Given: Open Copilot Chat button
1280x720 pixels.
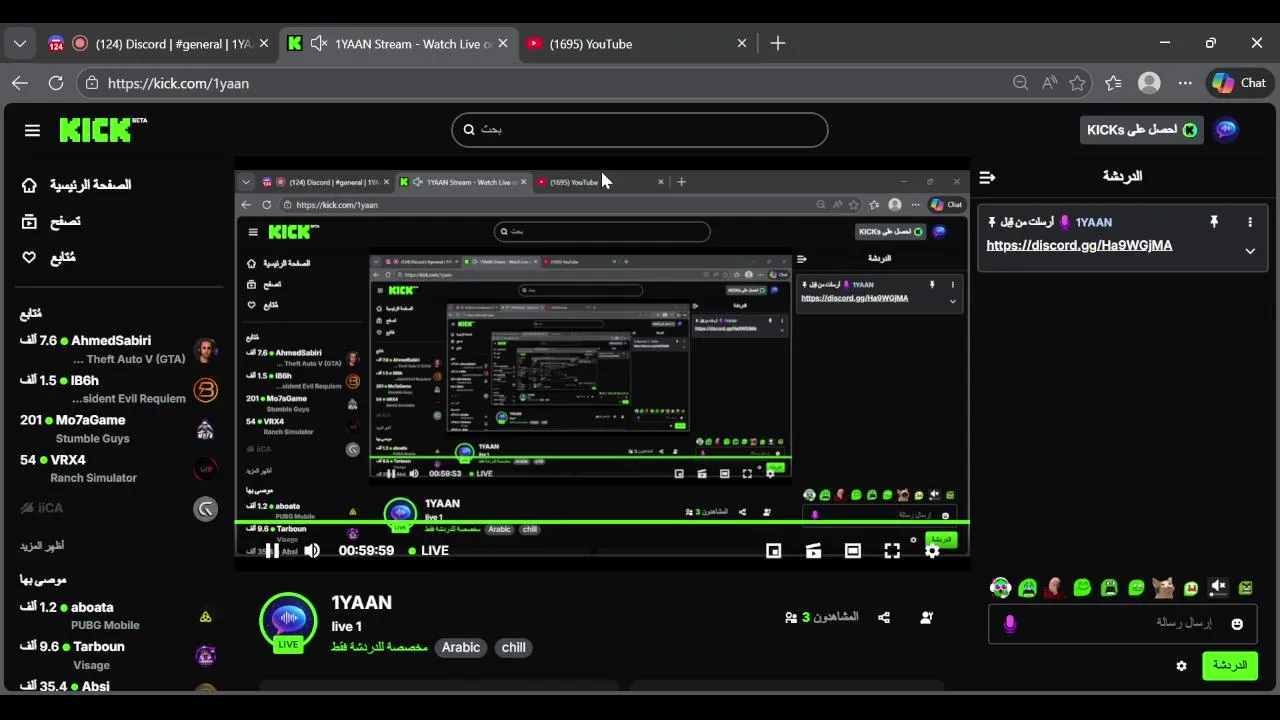Looking at the screenshot, I should click(1239, 83).
